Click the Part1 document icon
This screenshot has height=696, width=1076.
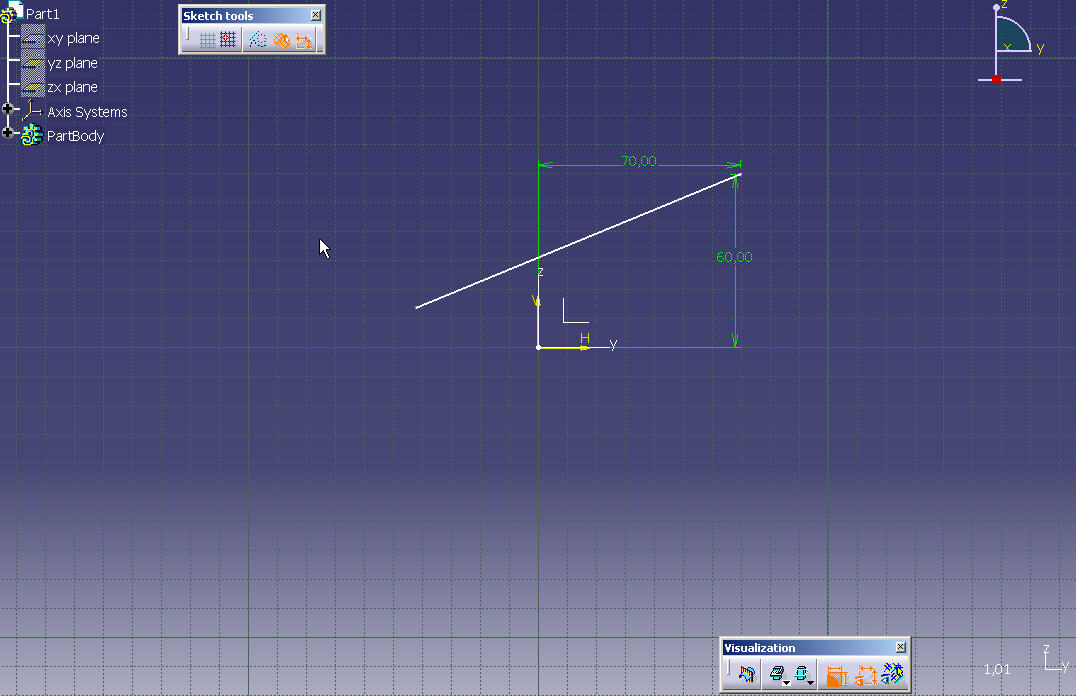(x=12, y=12)
